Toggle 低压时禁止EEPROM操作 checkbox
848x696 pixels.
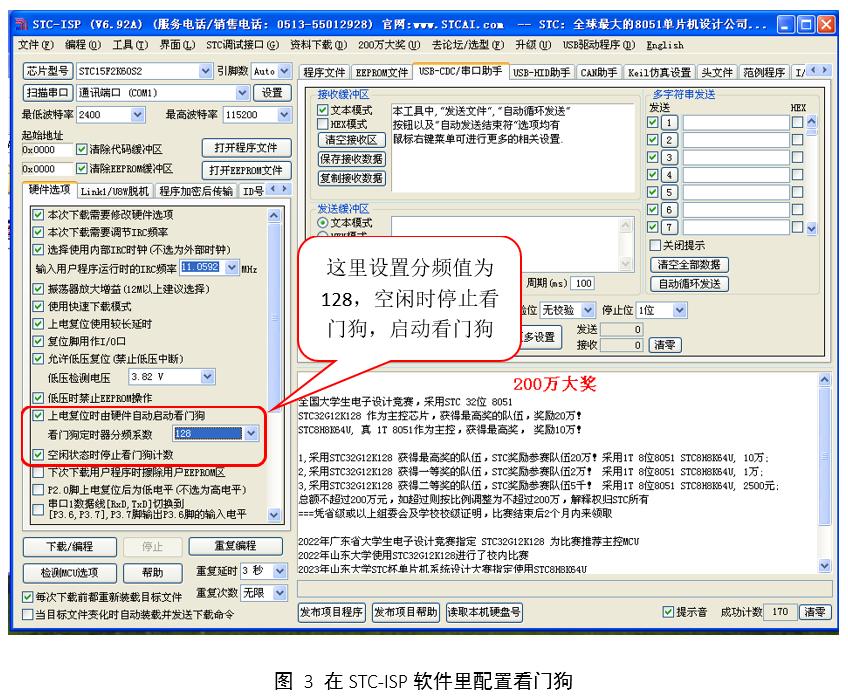38,398
